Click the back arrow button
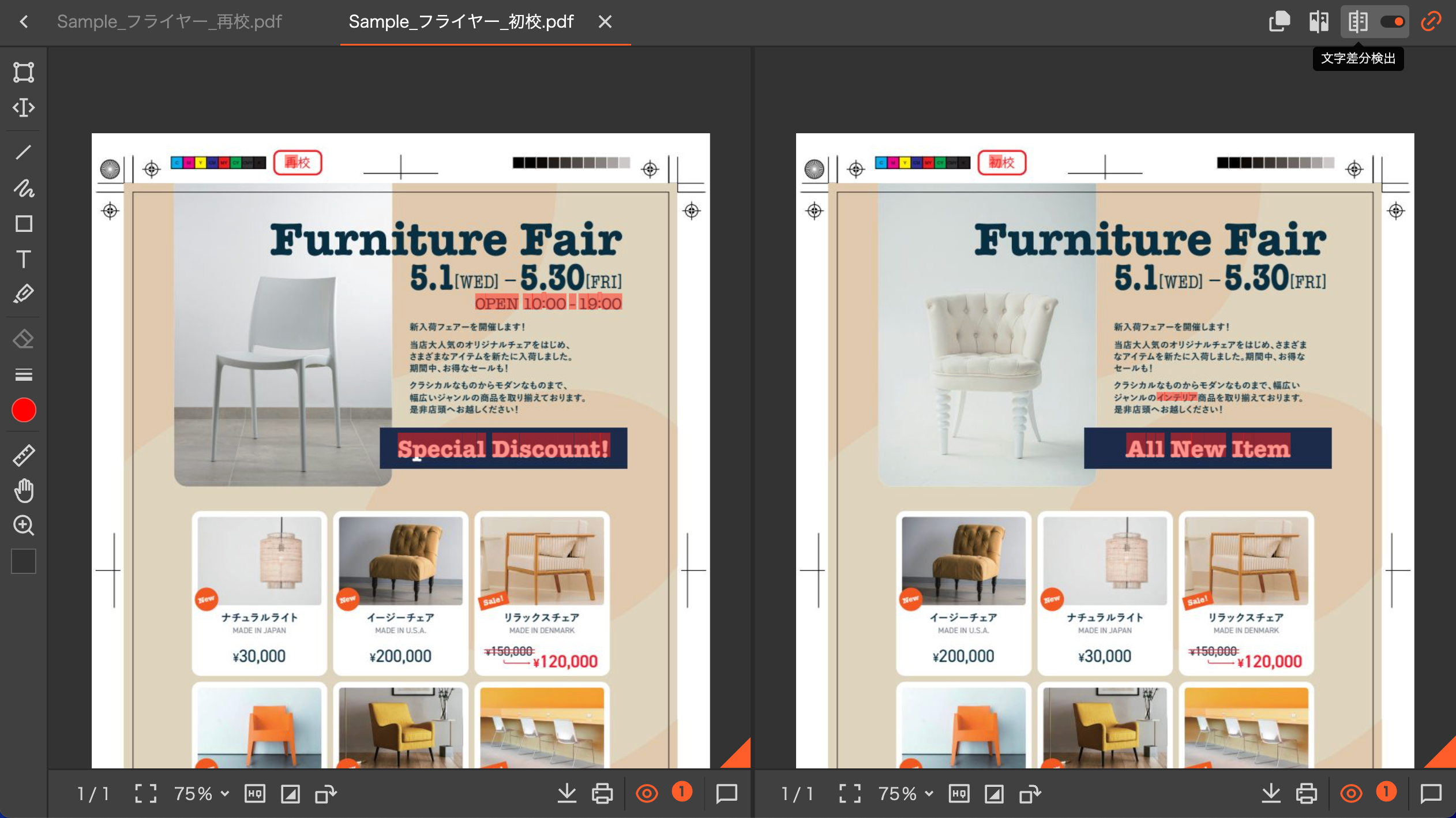1456x818 pixels. click(24, 22)
